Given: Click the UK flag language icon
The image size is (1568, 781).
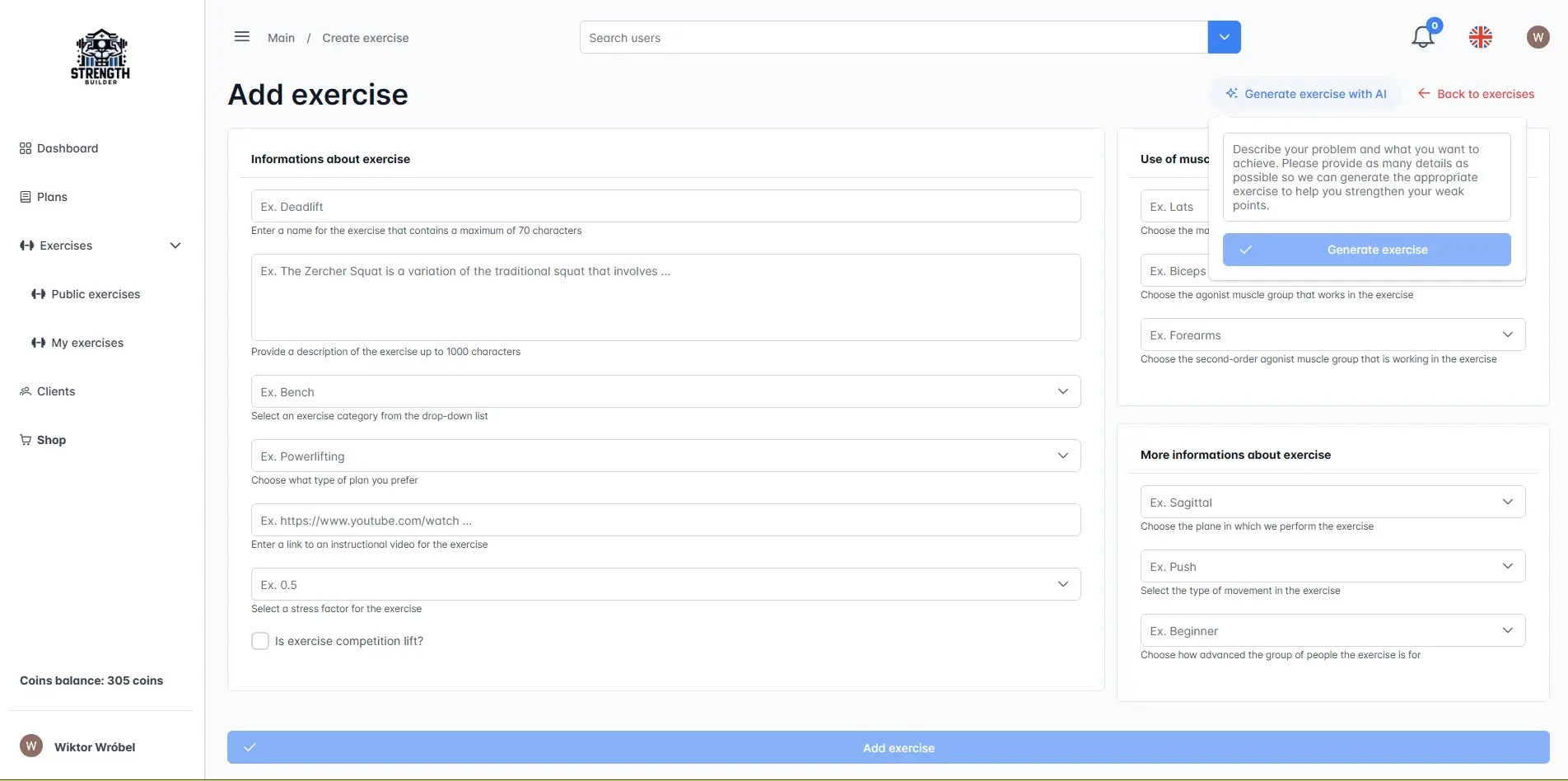Looking at the screenshot, I should 1480,37.
